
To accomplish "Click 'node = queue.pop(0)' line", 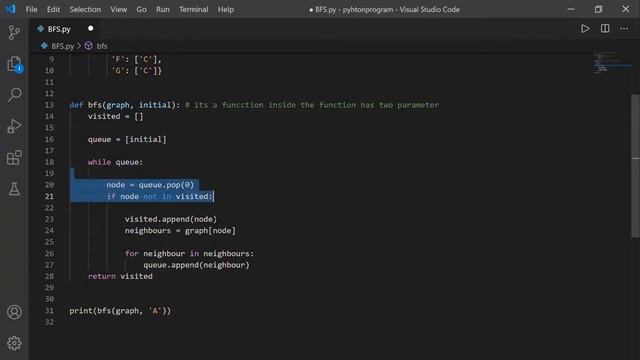I will (x=150, y=185).
